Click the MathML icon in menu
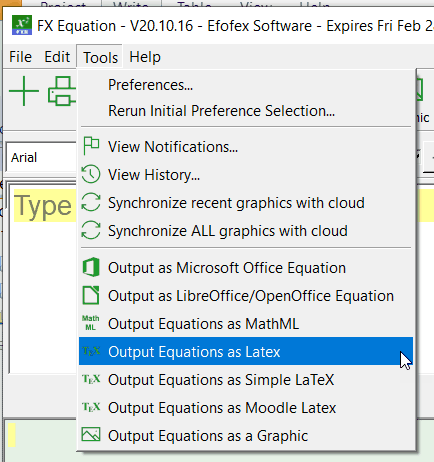 click(91, 323)
